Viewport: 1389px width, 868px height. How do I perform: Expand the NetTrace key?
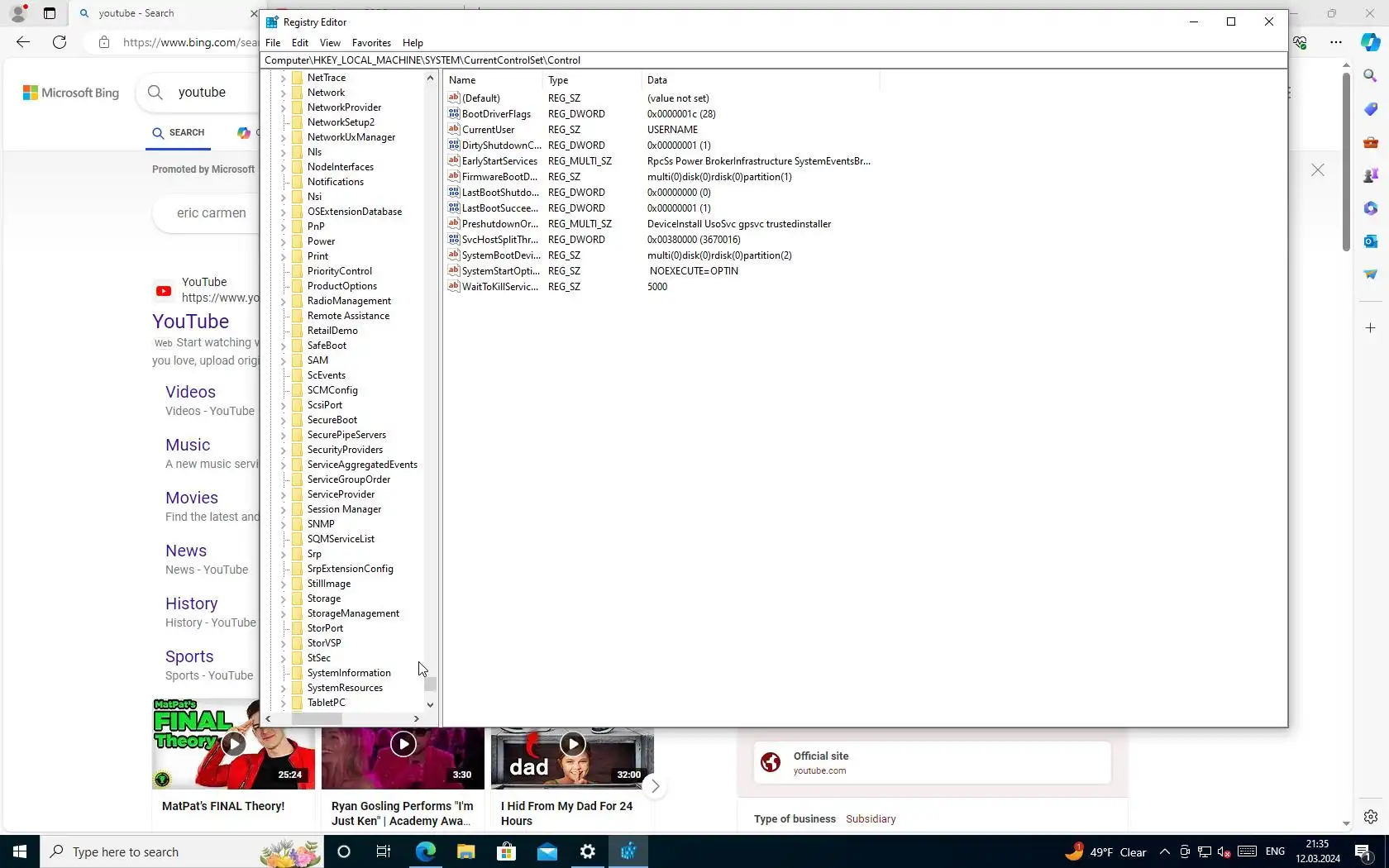pos(283,79)
